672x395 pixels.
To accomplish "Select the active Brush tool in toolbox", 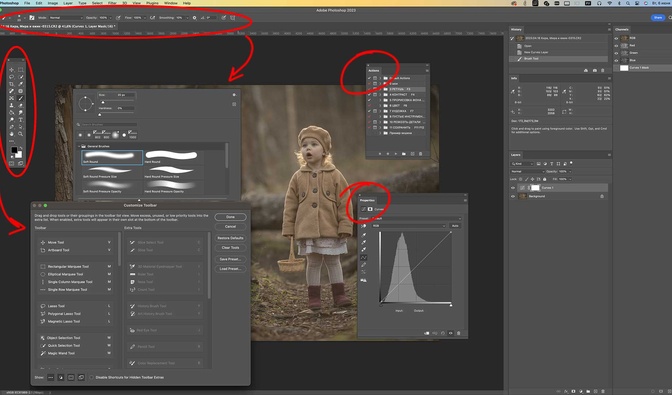I will tap(21, 98).
